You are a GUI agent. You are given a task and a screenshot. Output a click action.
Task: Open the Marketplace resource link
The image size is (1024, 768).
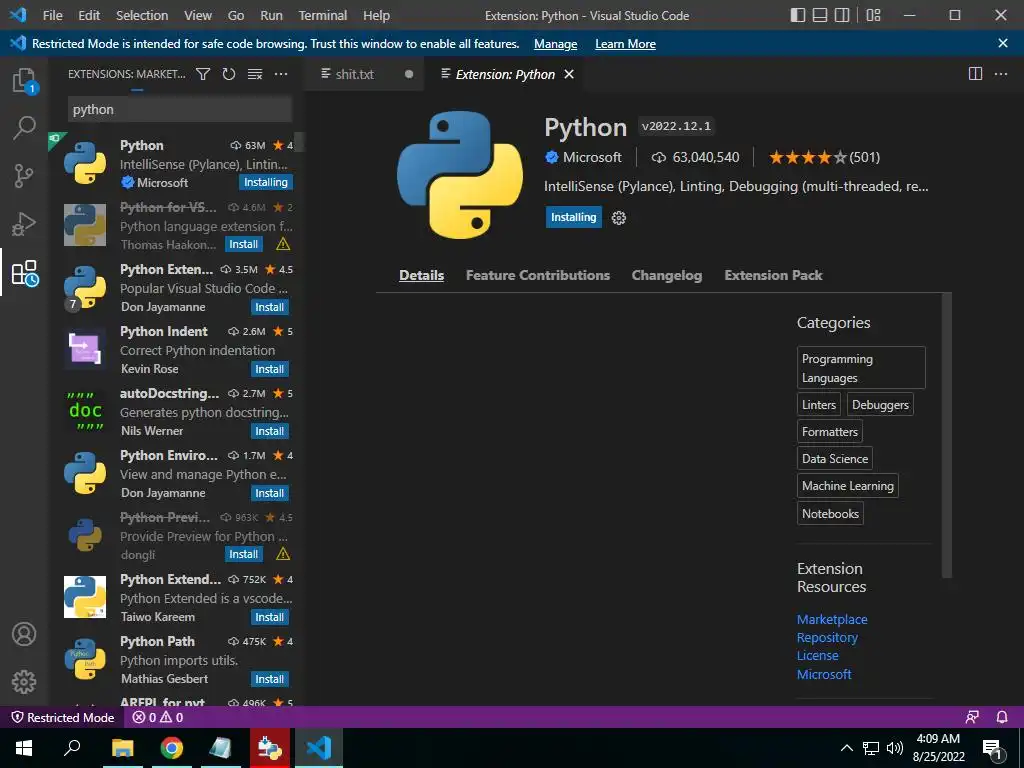pos(832,619)
